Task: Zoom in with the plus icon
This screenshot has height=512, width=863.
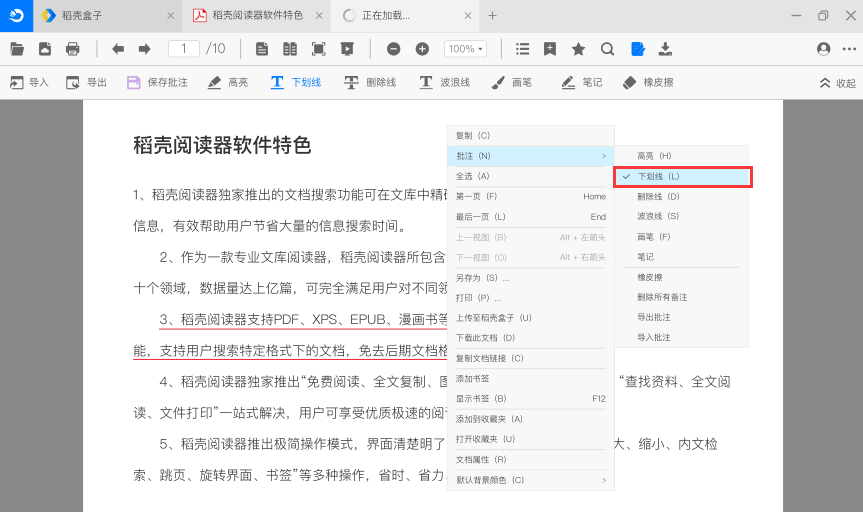Action: [x=422, y=49]
